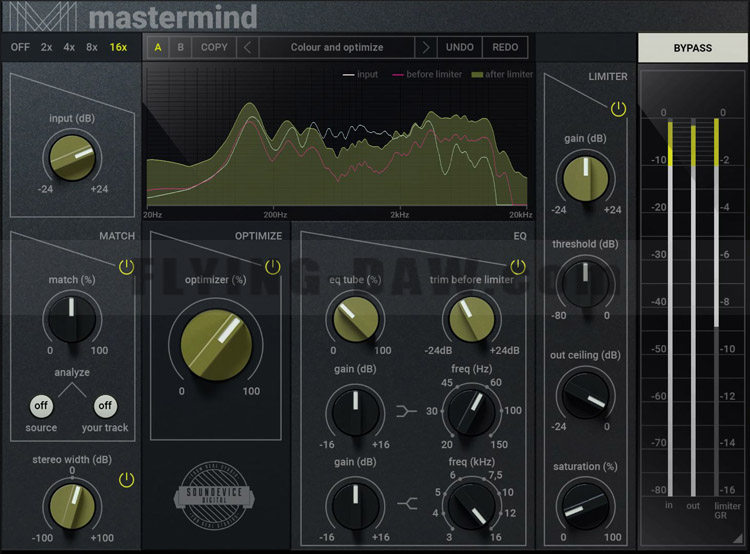Set oversampling to OFF

[x=20, y=47]
